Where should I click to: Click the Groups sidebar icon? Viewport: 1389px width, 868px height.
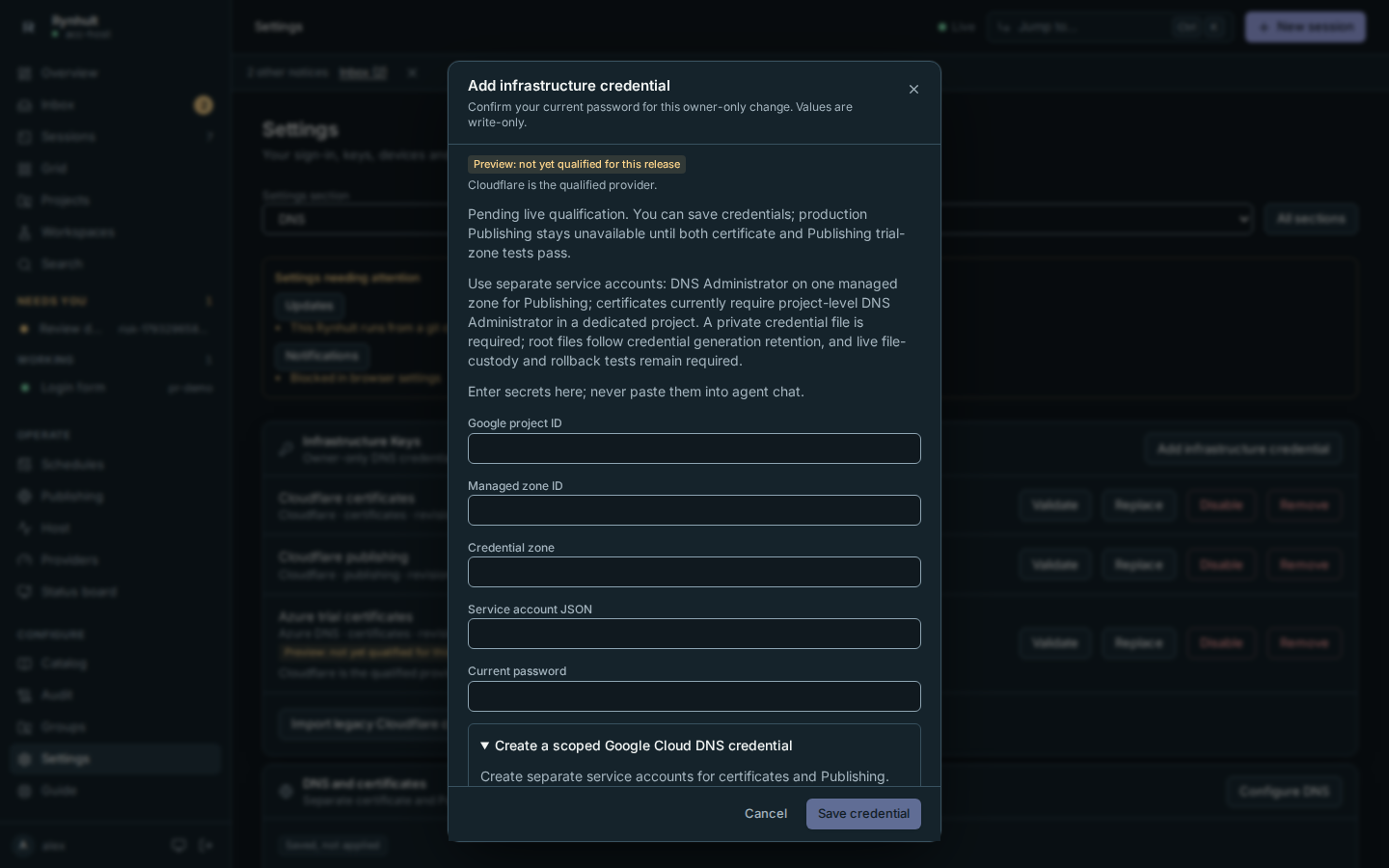coord(25,727)
